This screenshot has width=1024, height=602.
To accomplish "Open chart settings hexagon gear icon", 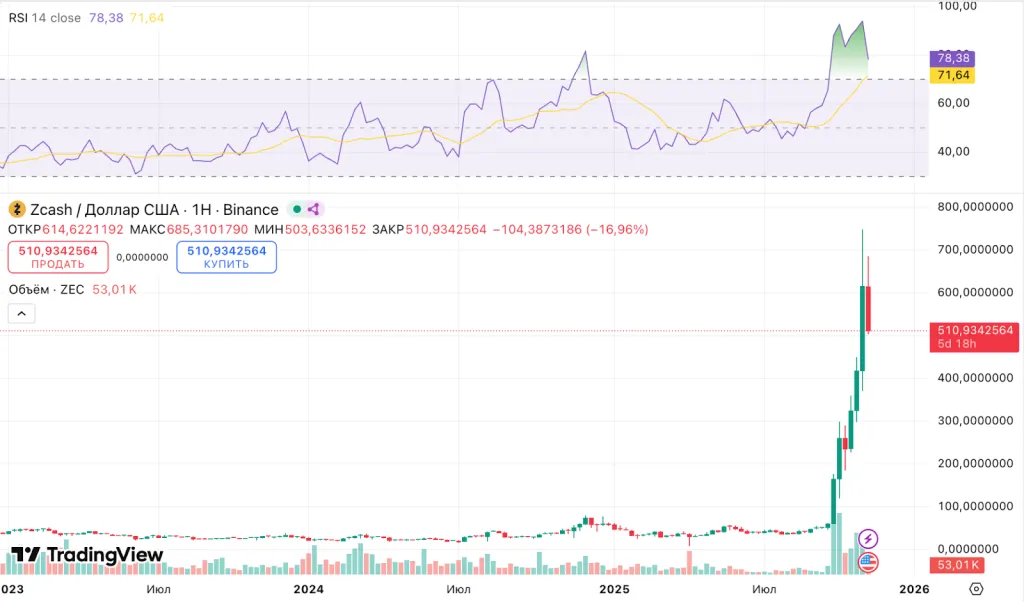I will (977, 589).
